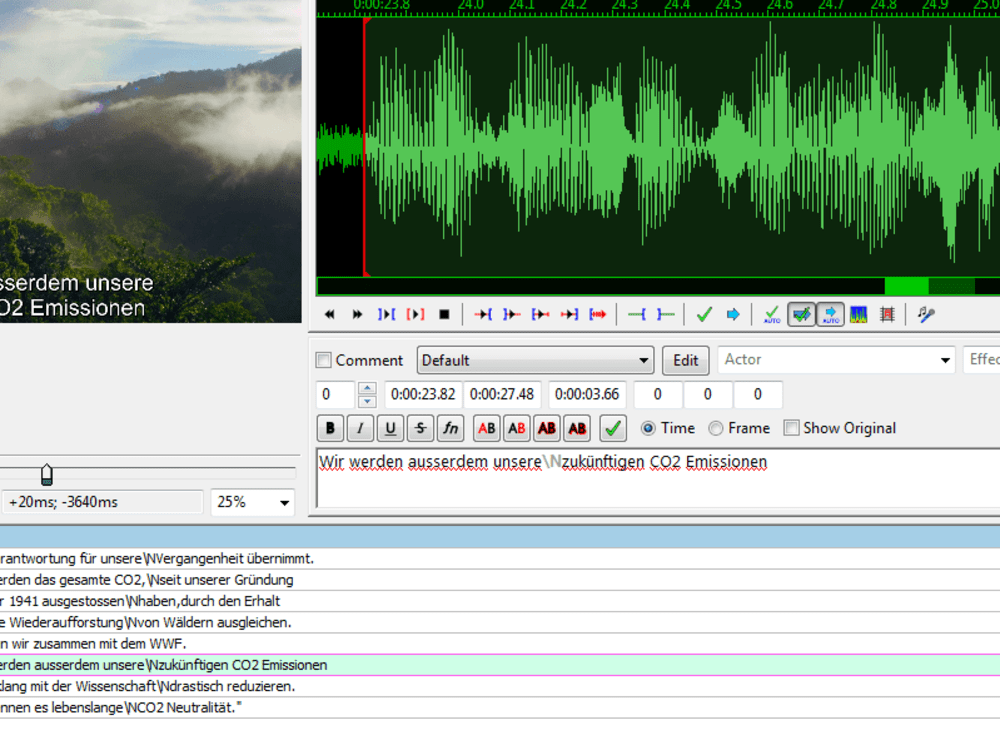1000x750 pixels.
Task: Click the layer number field
Action: coord(335,395)
